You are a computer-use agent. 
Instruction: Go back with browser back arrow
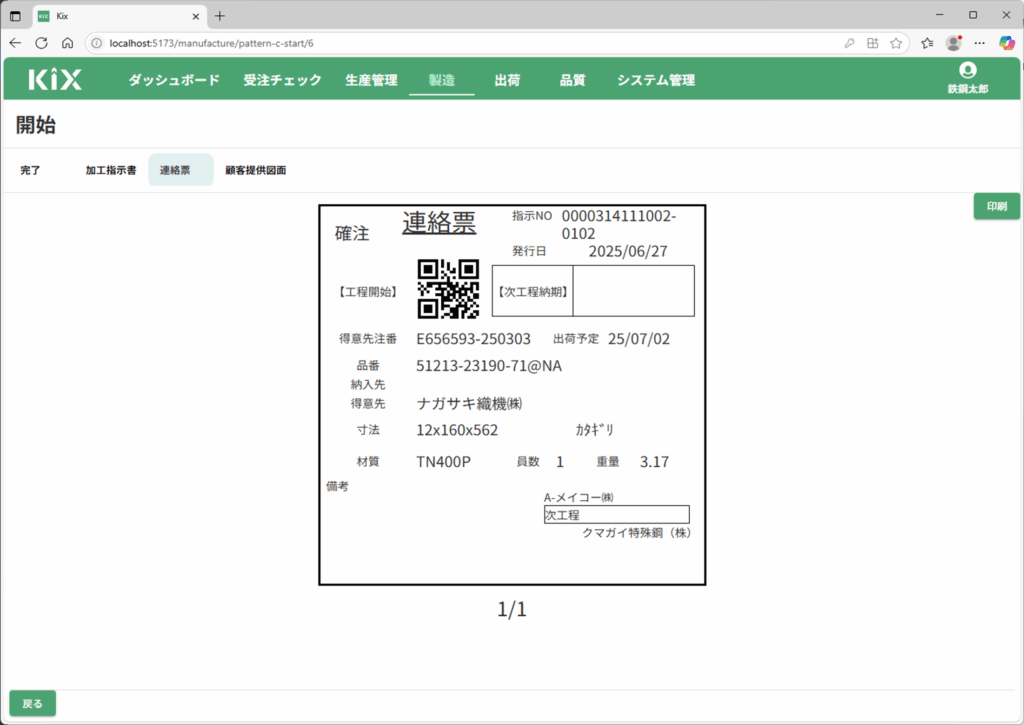pyautogui.click(x=15, y=43)
